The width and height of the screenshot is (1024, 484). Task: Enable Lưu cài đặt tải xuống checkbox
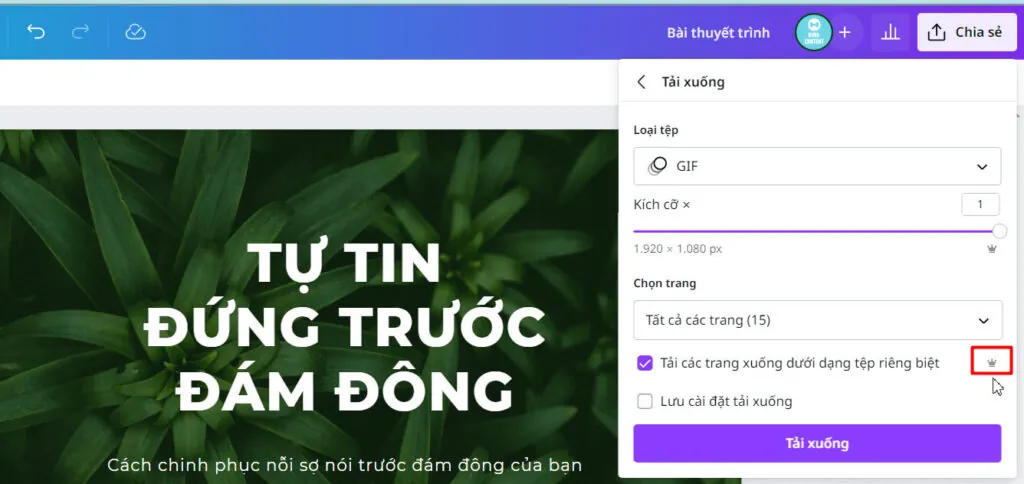point(645,401)
